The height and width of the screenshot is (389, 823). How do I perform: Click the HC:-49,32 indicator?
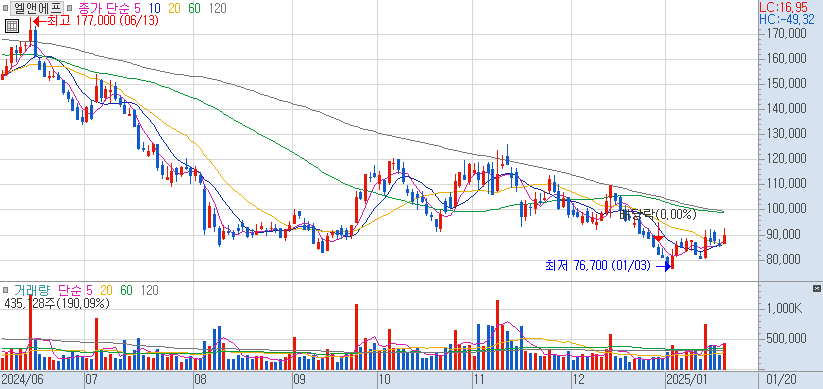(787, 20)
